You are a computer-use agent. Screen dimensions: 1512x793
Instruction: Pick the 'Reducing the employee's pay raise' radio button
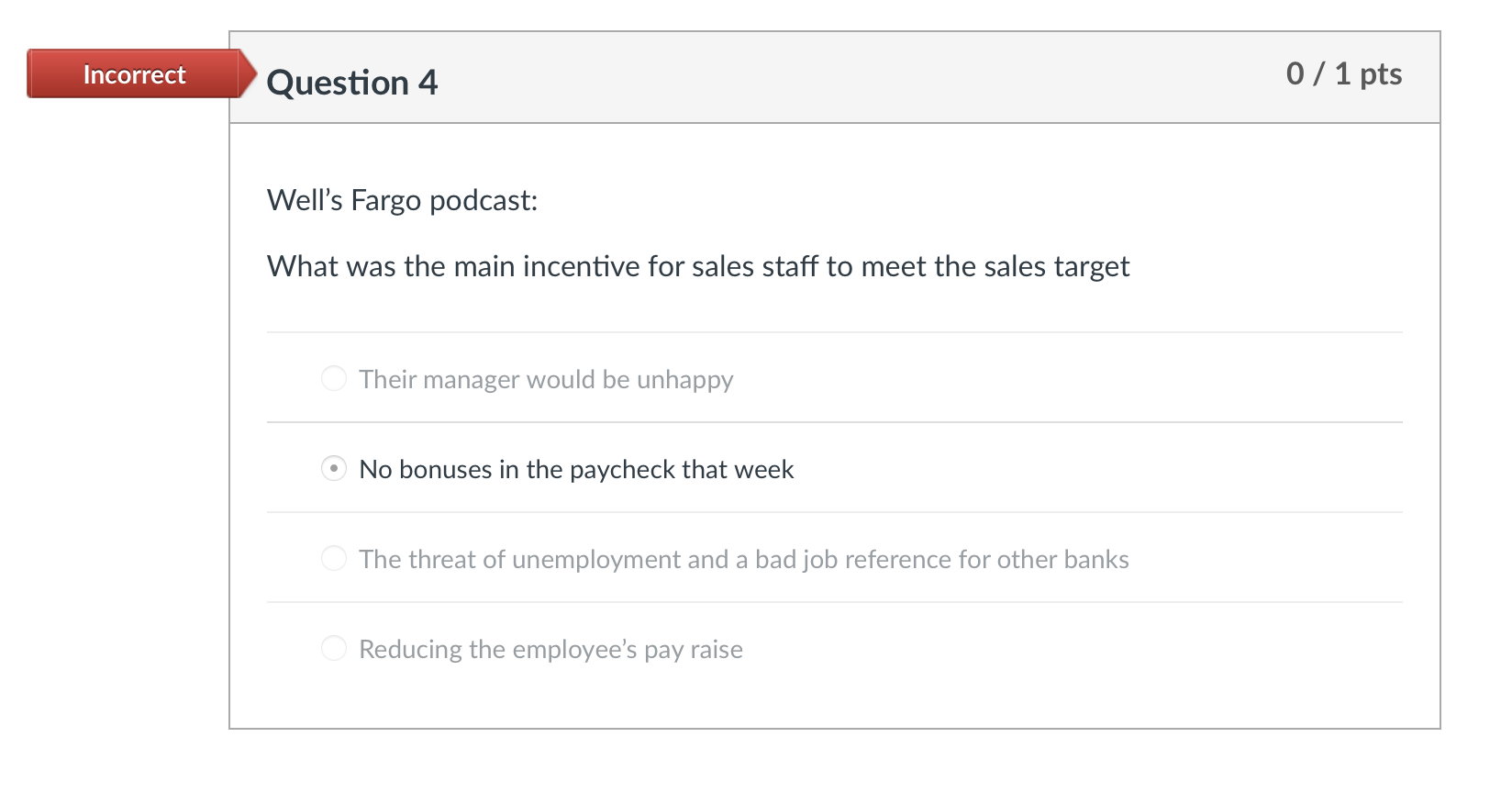(x=334, y=648)
